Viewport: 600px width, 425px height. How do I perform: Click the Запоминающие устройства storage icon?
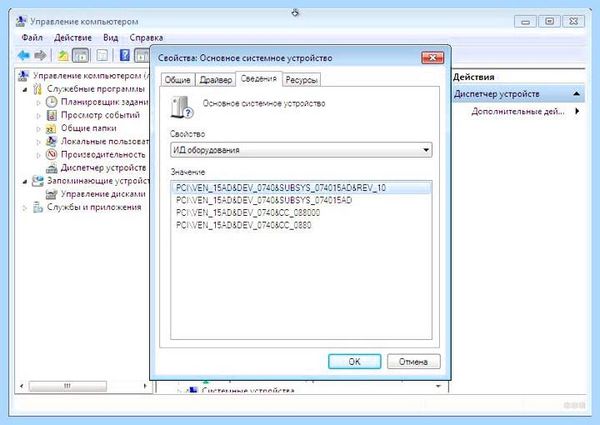coord(38,181)
